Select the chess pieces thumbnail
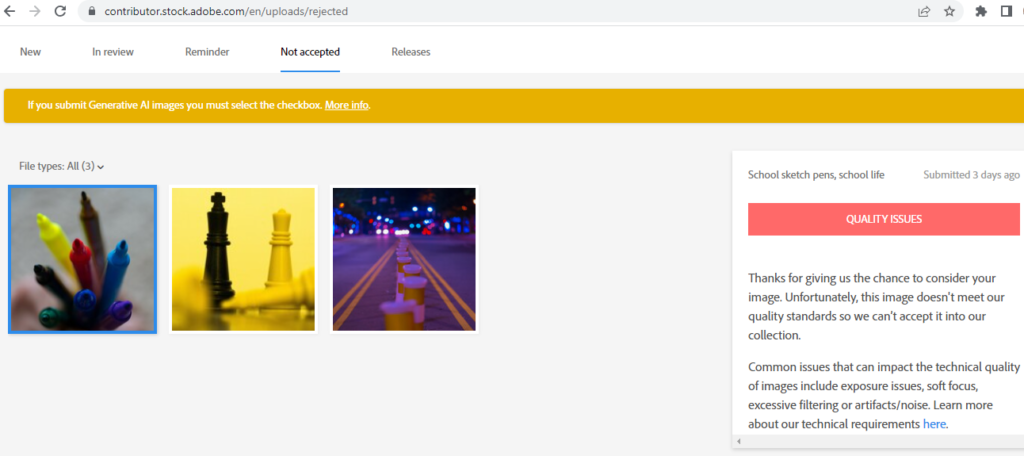 tap(243, 259)
